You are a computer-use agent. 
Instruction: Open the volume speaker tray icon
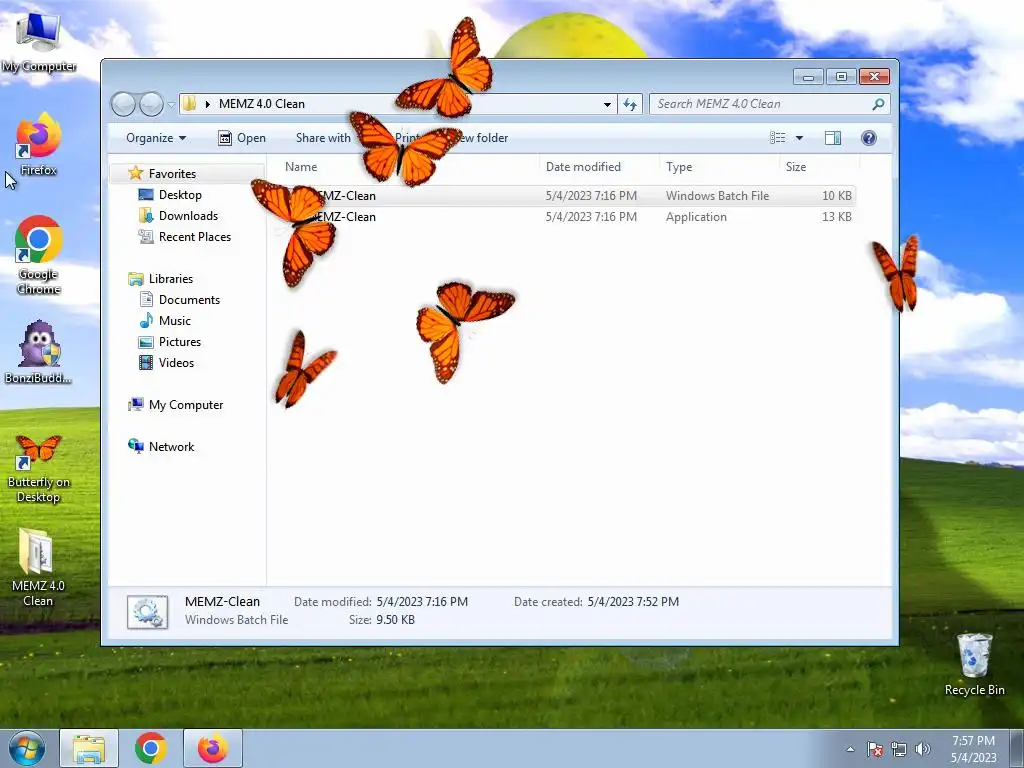(x=922, y=749)
